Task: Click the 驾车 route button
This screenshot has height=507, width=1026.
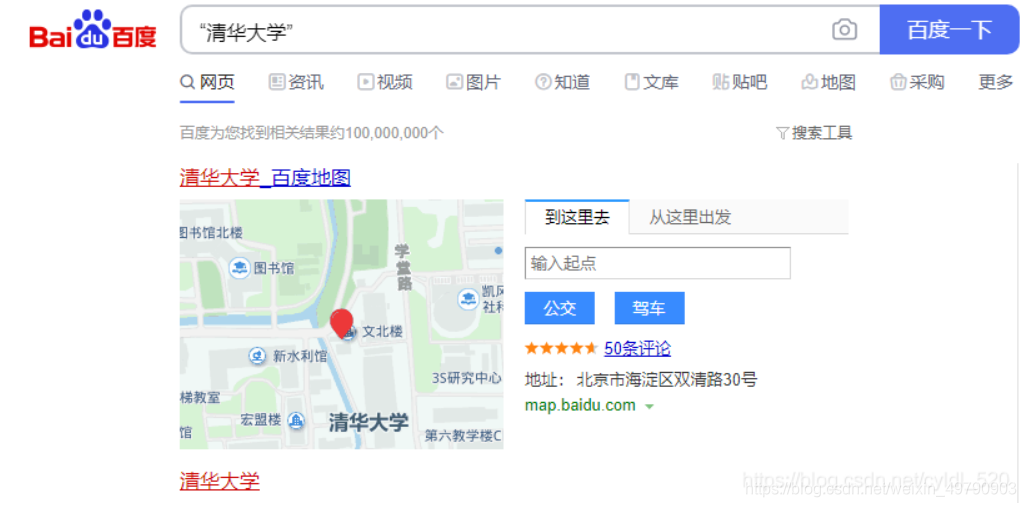Action: [x=649, y=308]
